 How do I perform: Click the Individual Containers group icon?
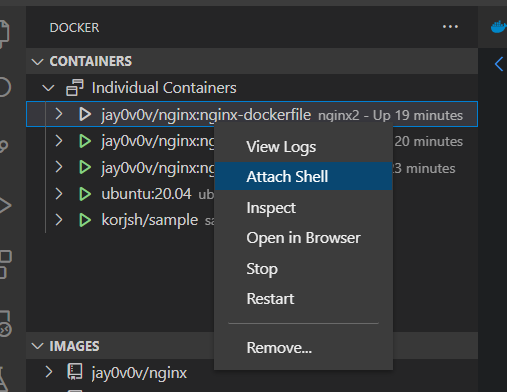(x=75, y=88)
